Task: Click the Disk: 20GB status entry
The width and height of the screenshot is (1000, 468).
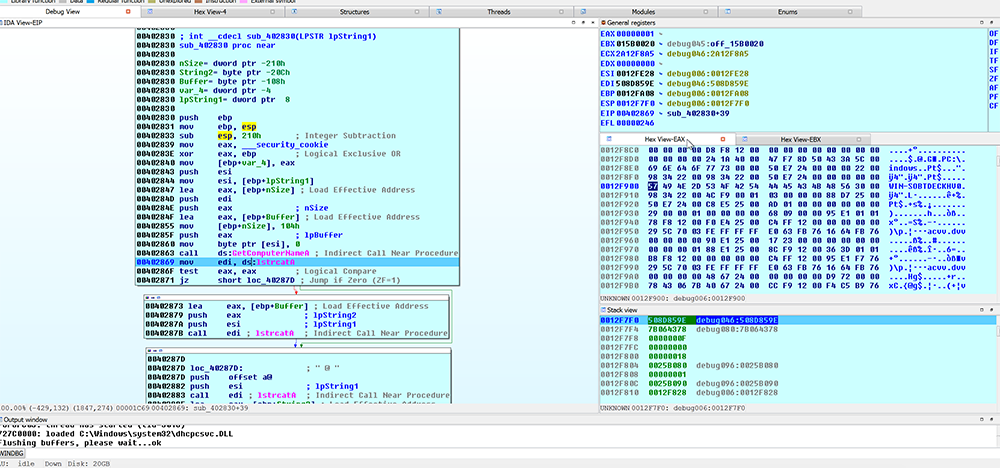Action: pyautogui.click(x=89, y=464)
